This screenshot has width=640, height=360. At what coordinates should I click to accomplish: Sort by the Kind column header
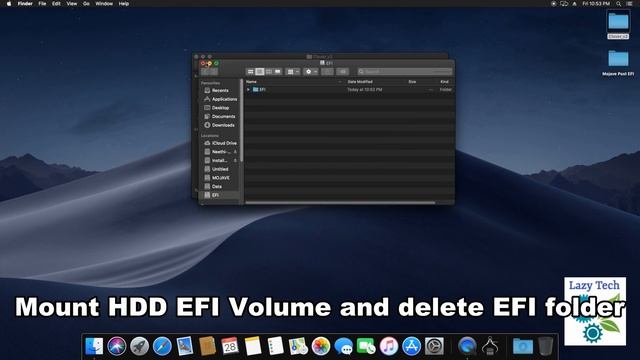[x=444, y=82]
